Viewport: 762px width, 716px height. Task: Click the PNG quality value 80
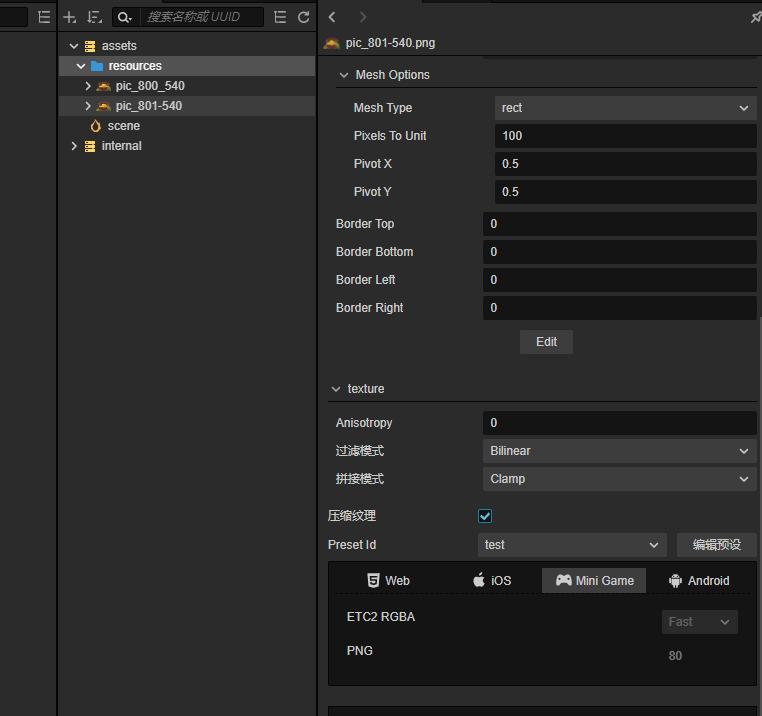(675, 656)
